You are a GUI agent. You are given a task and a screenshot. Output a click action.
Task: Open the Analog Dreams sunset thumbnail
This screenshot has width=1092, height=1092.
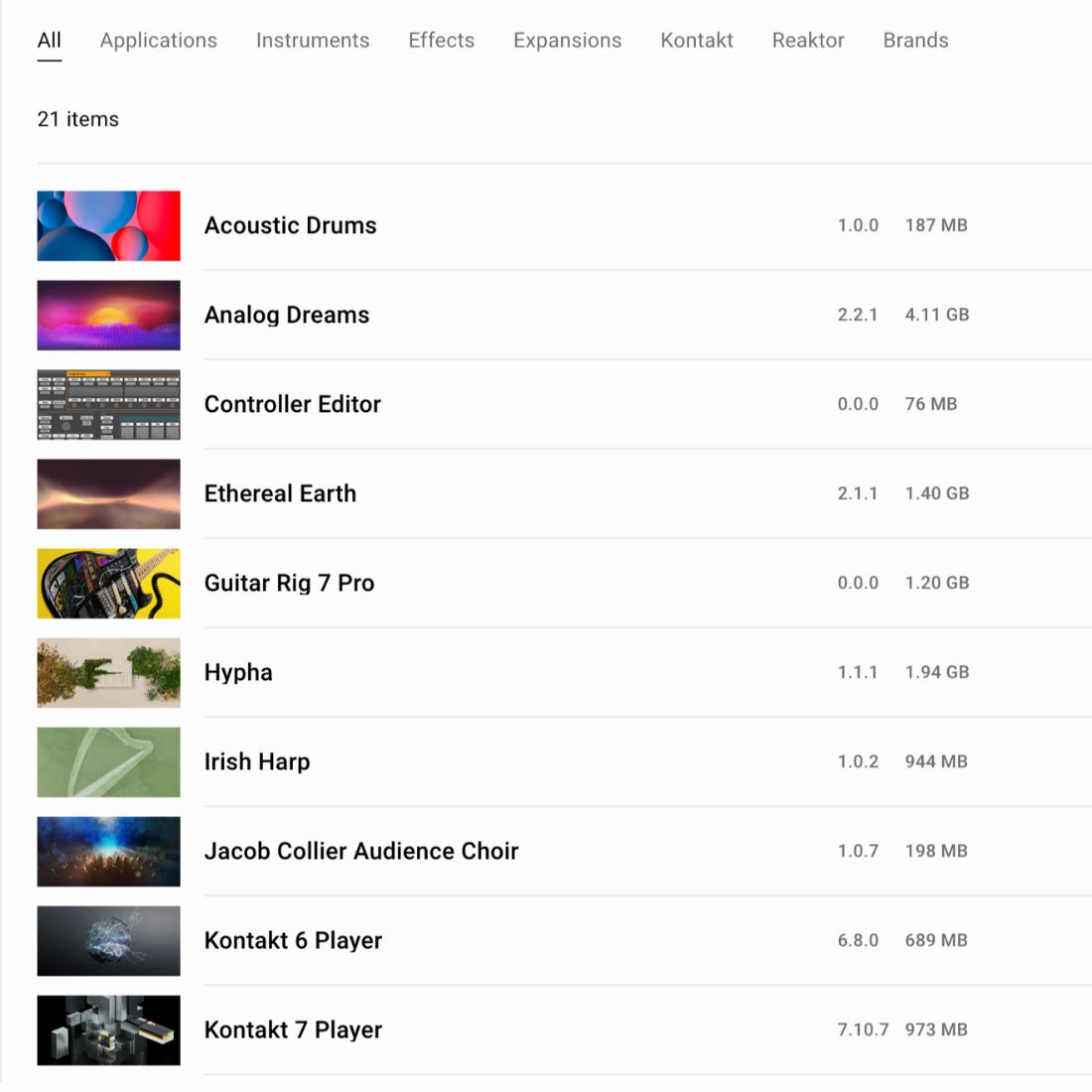[x=108, y=315]
